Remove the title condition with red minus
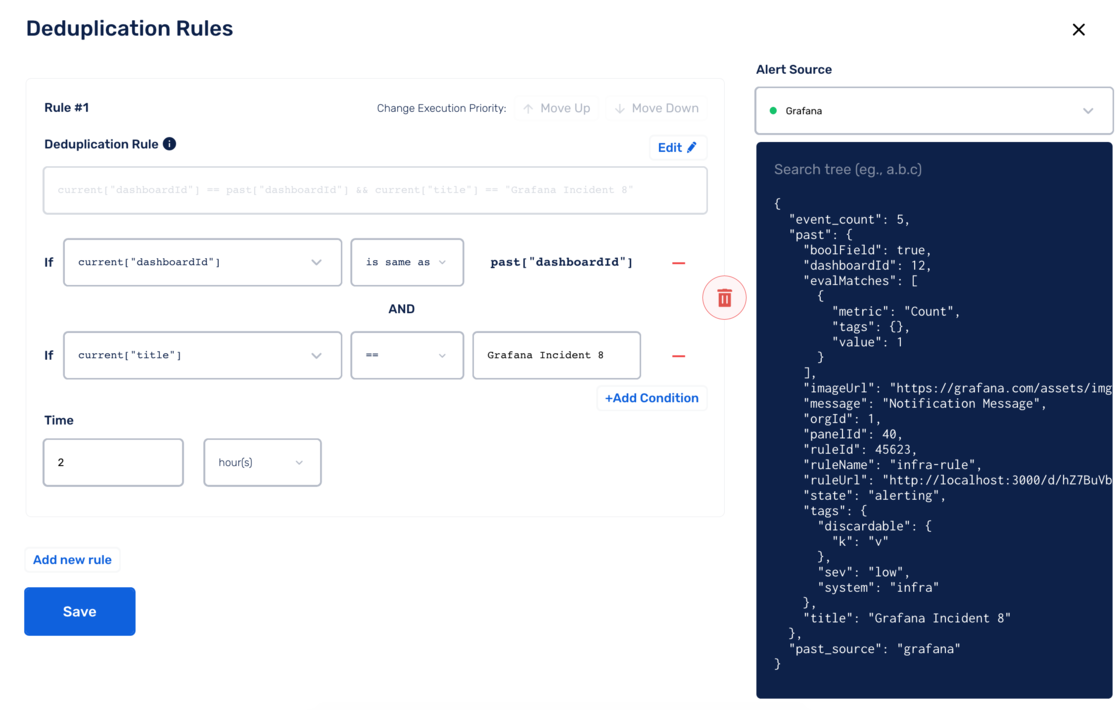 pyautogui.click(x=679, y=356)
